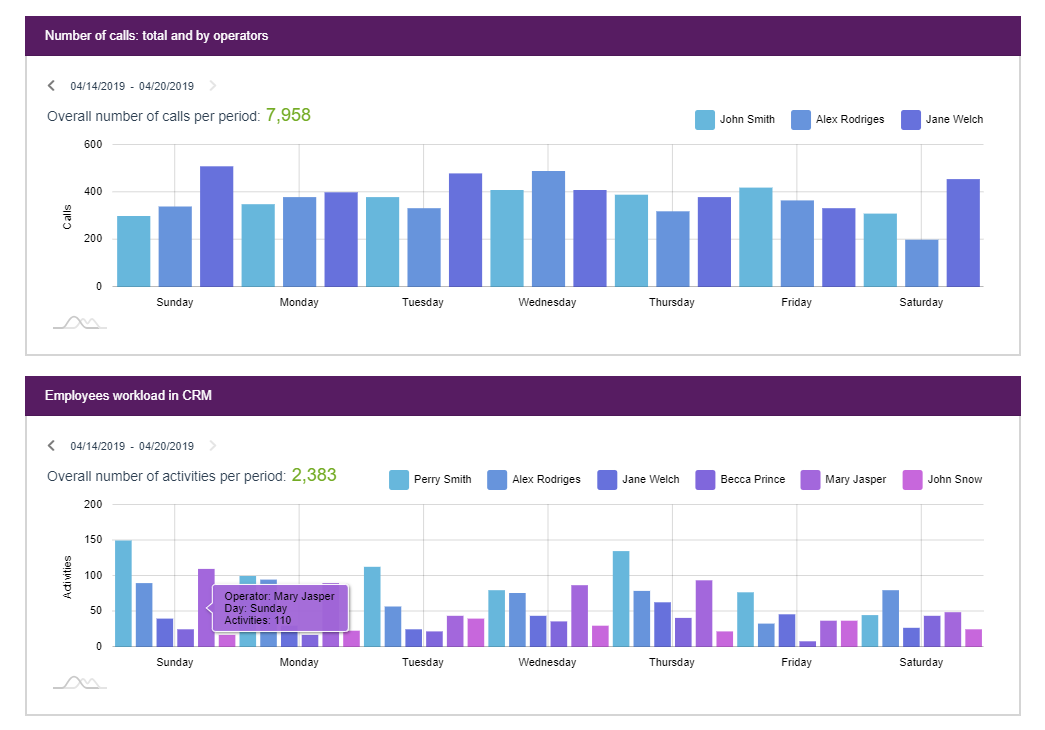1045x730 pixels.
Task: Toggle Alex Rodriges series in calls legend
Action: pyautogui.click(x=838, y=120)
